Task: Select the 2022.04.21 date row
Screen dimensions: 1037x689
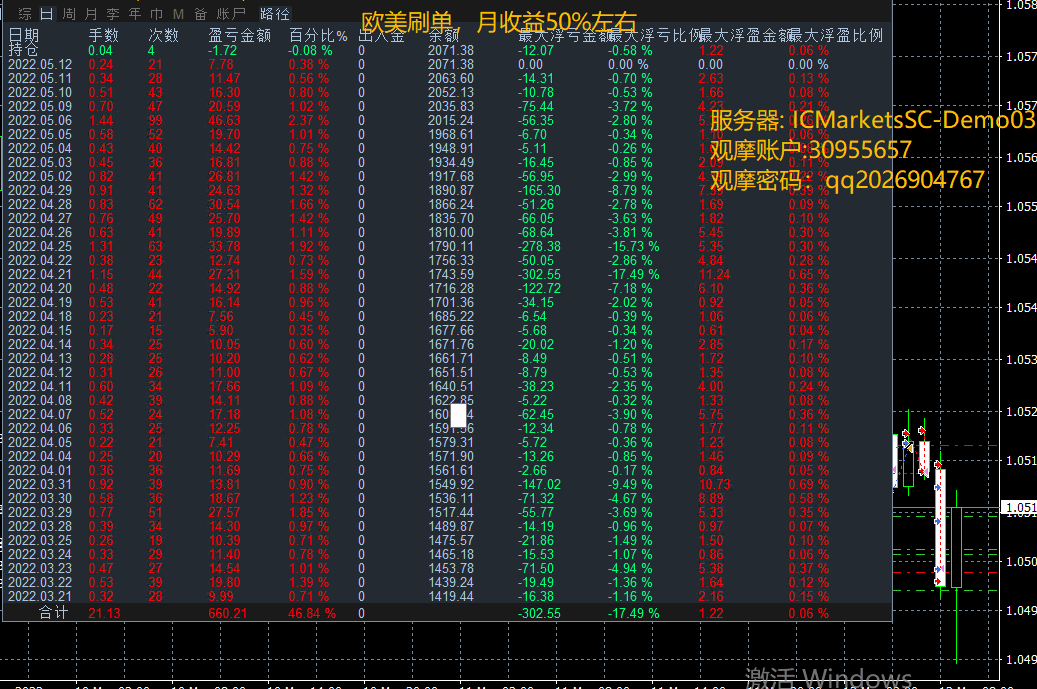Action: (40, 274)
